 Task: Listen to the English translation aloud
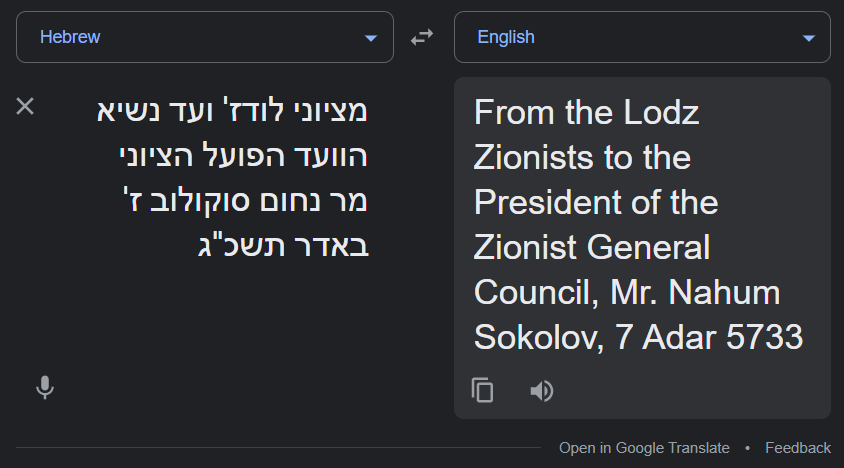[x=541, y=390]
